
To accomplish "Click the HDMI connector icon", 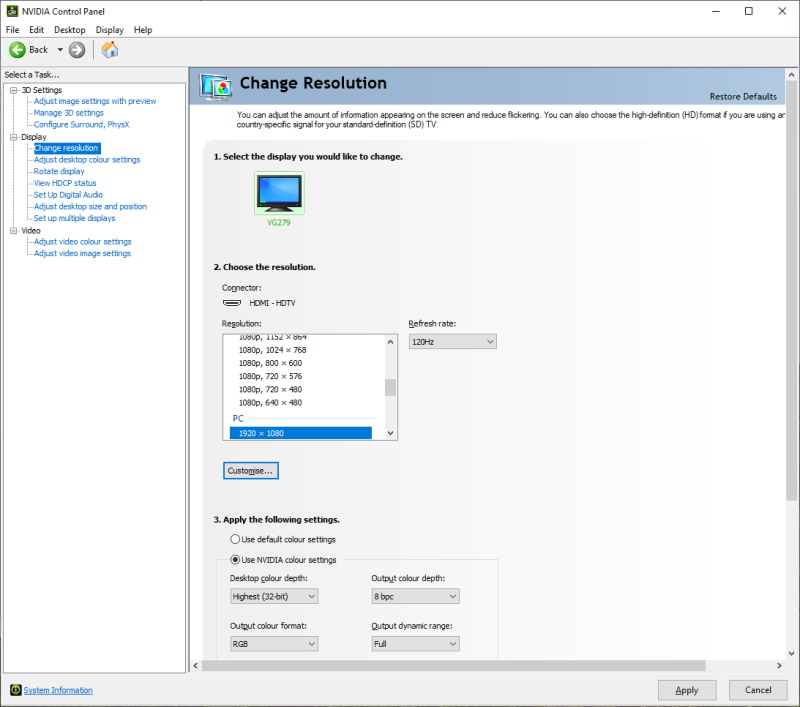I will (x=232, y=302).
